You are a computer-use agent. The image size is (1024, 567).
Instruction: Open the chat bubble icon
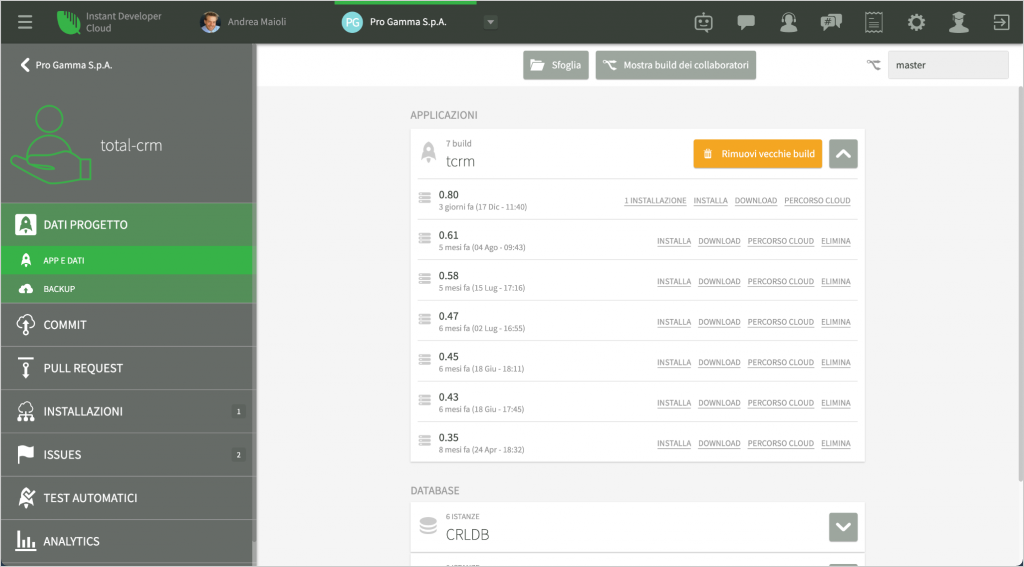[x=746, y=22]
